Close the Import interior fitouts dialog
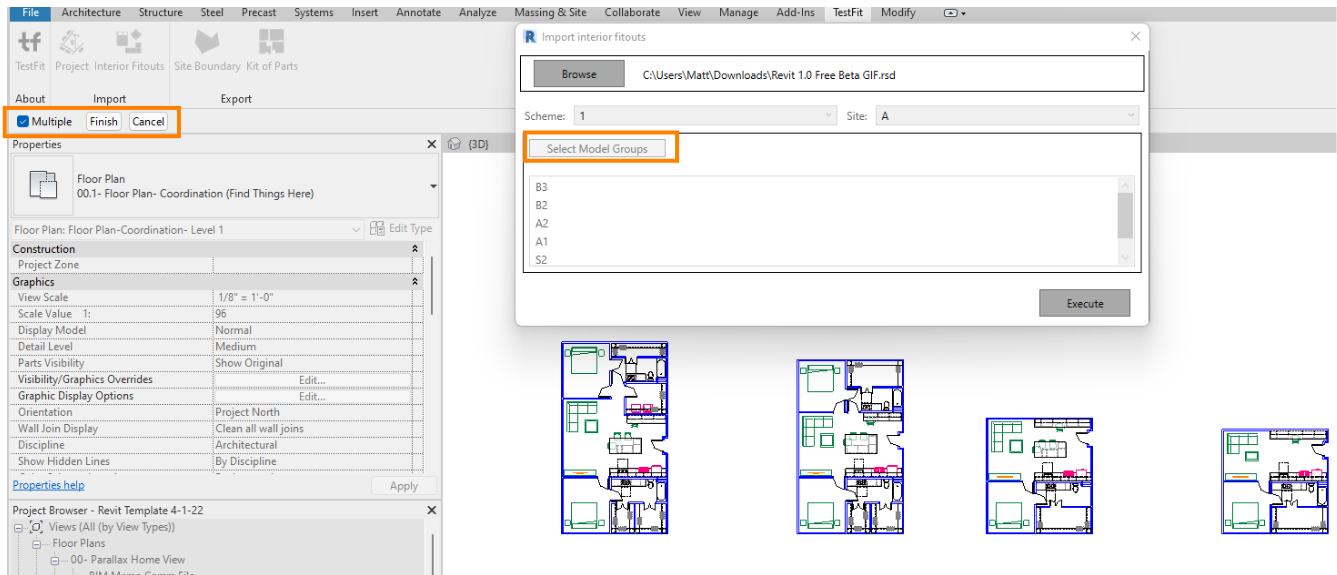Viewport: 1337px width, 575px height. 1135,36
